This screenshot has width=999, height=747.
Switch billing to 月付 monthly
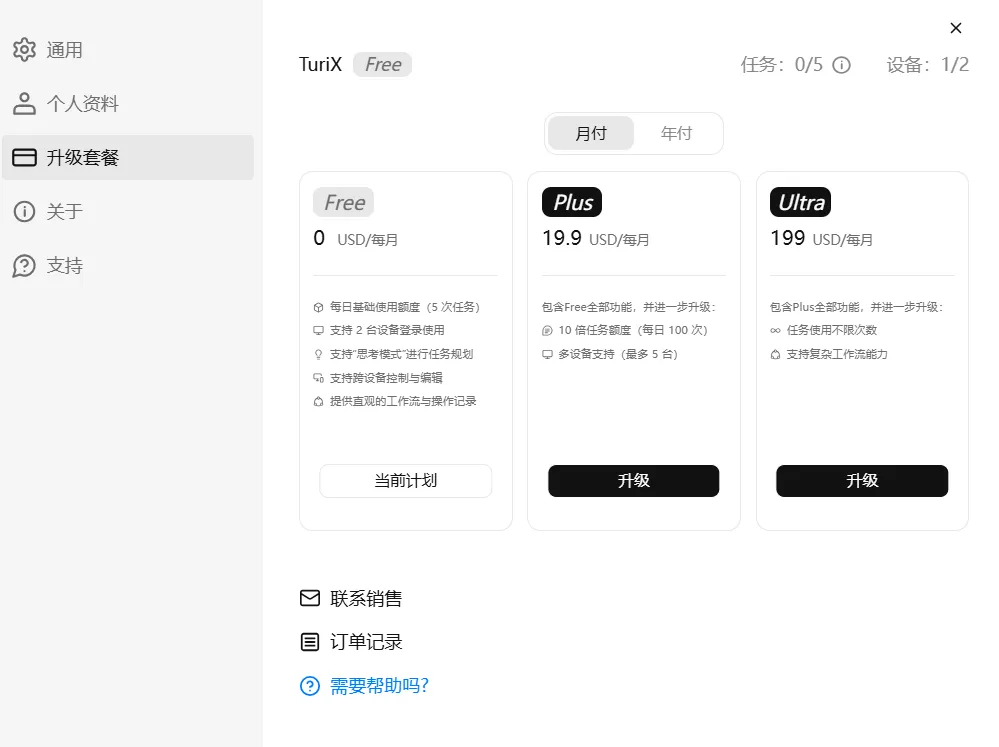591,133
